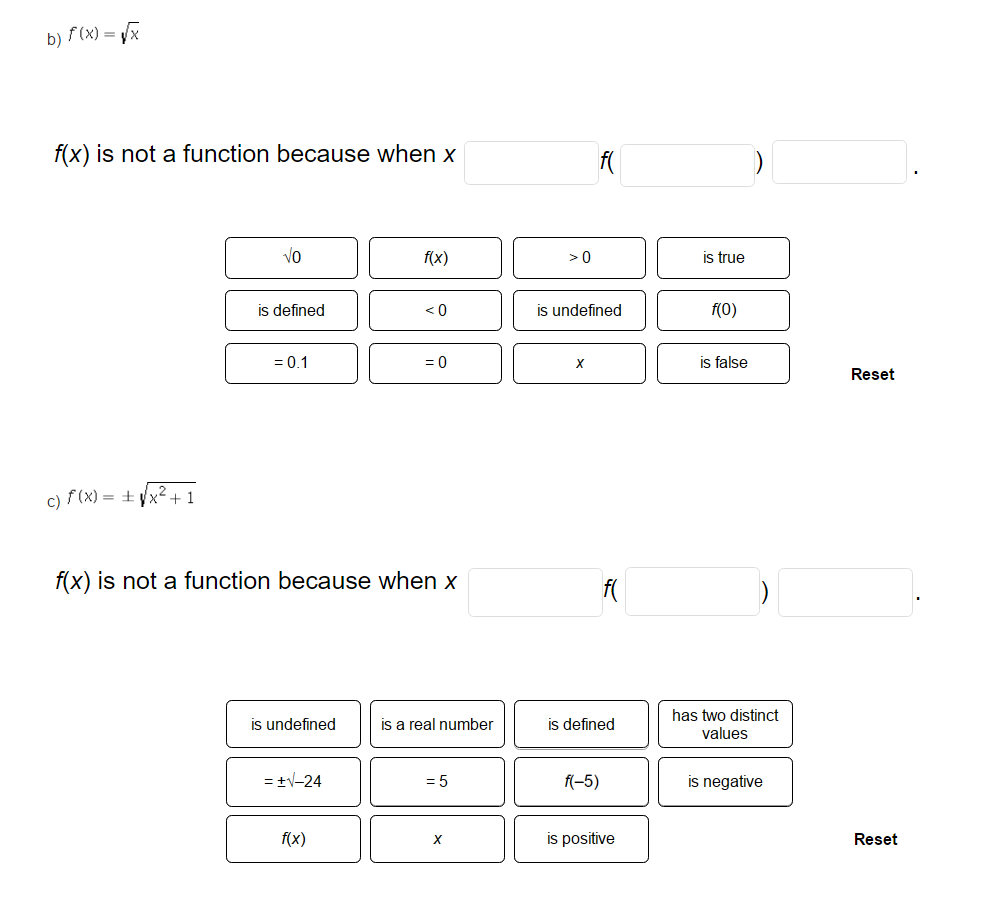
Task: Select the √0 answer tile
Action: [291, 258]
